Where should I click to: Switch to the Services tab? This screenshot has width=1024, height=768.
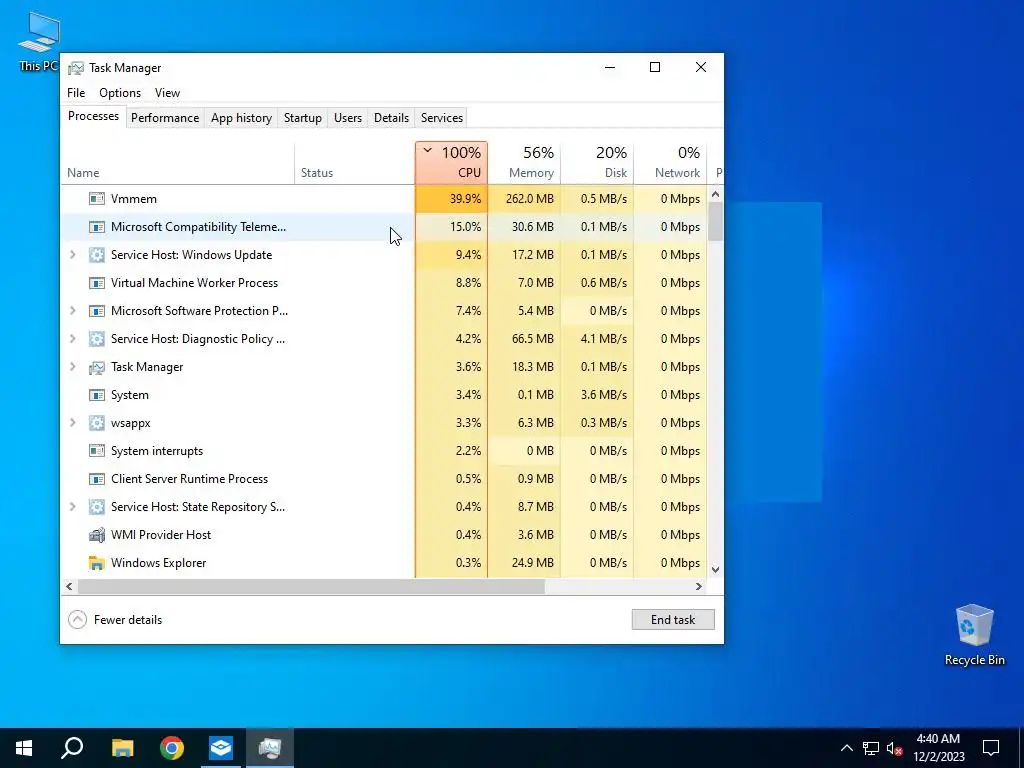(441, 118)
